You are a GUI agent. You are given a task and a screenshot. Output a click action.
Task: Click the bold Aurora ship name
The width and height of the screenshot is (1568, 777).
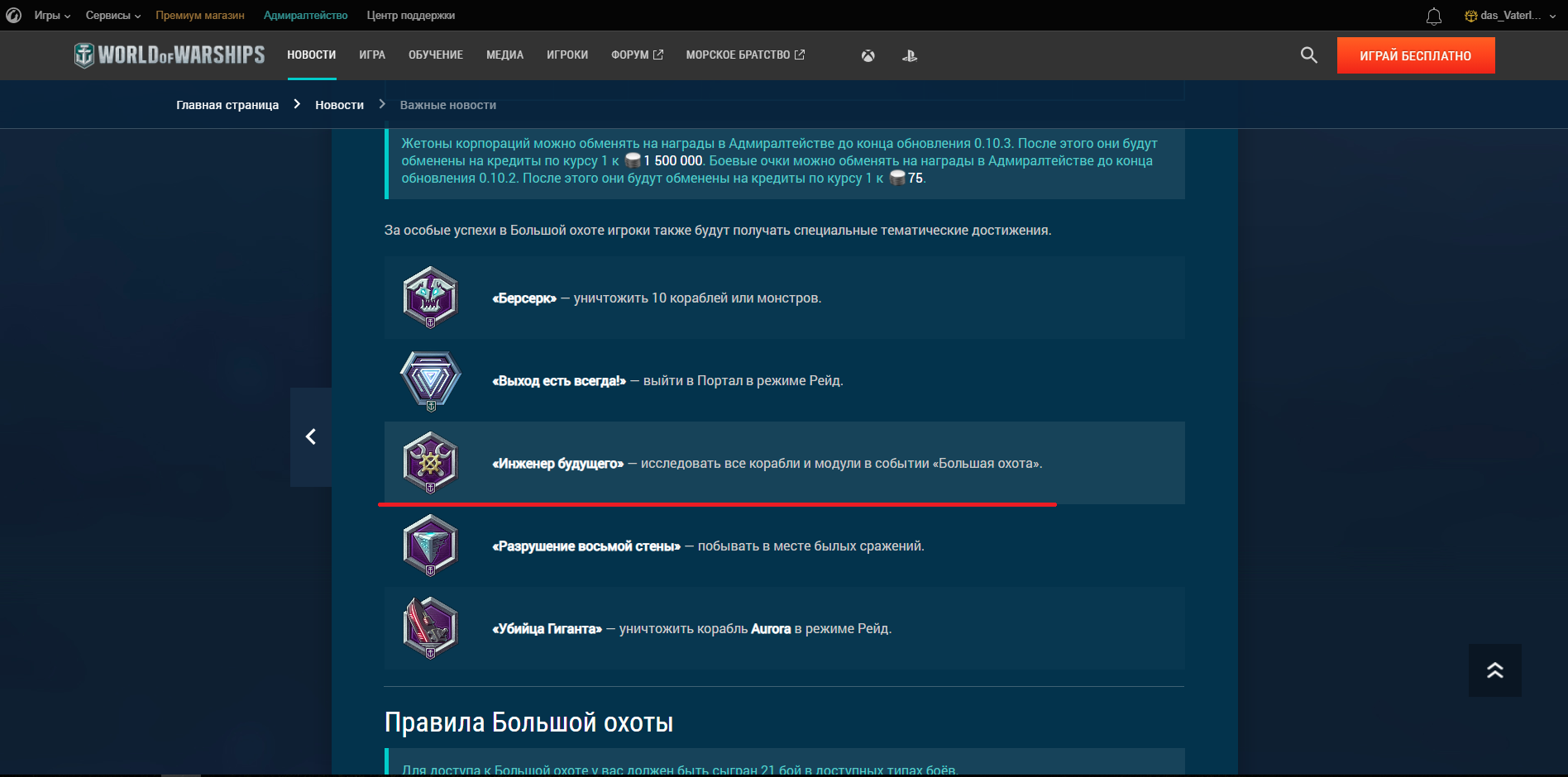pyautogui.click(x=771, y=628)
